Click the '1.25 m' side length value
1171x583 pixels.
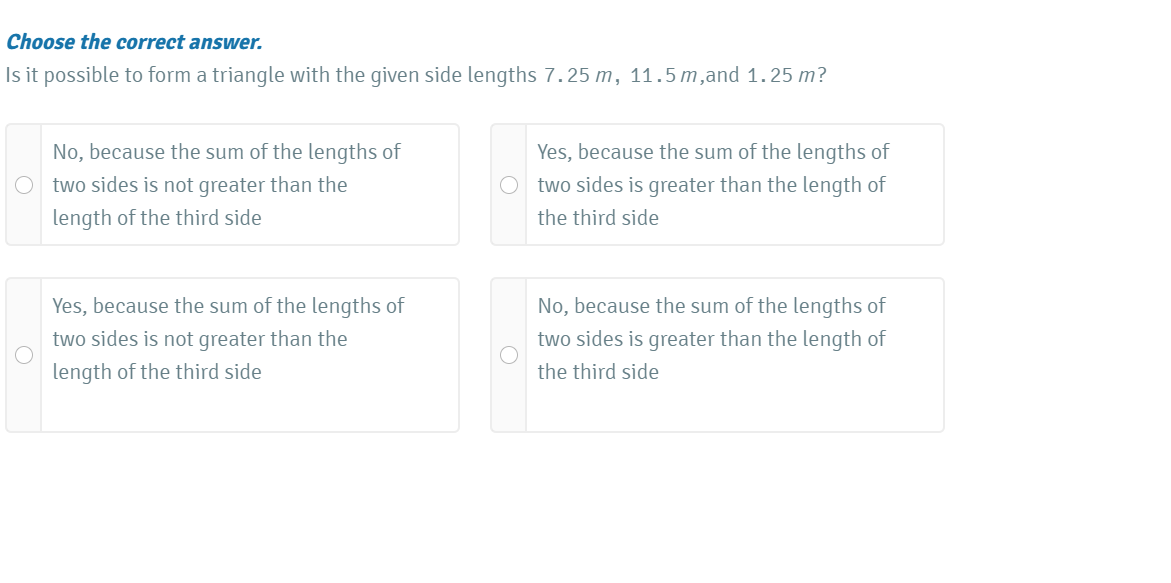[x=779, y=76]
